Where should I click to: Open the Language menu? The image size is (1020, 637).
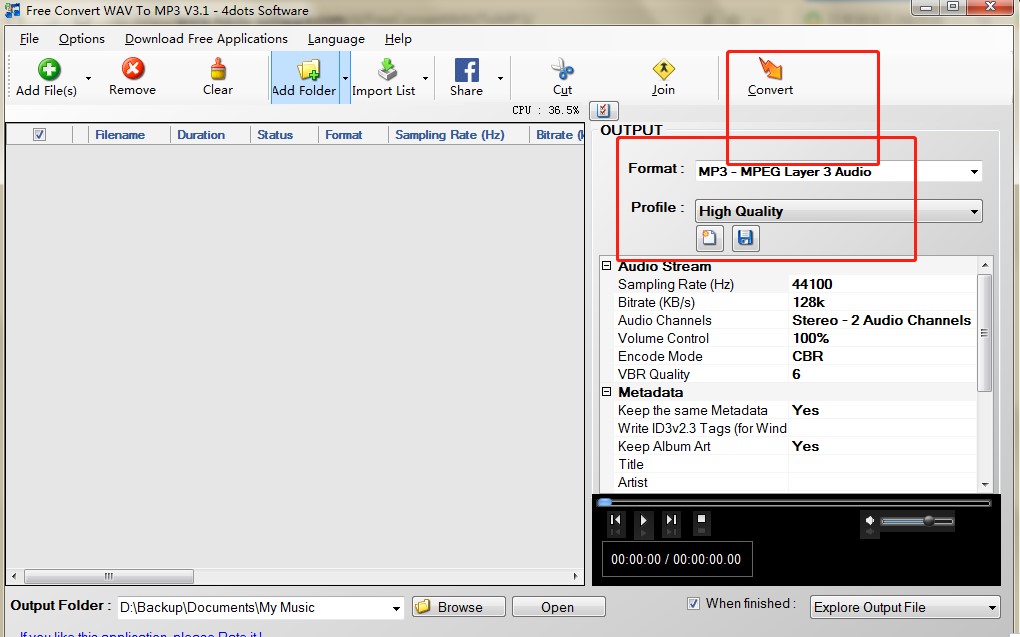[335, 39]
